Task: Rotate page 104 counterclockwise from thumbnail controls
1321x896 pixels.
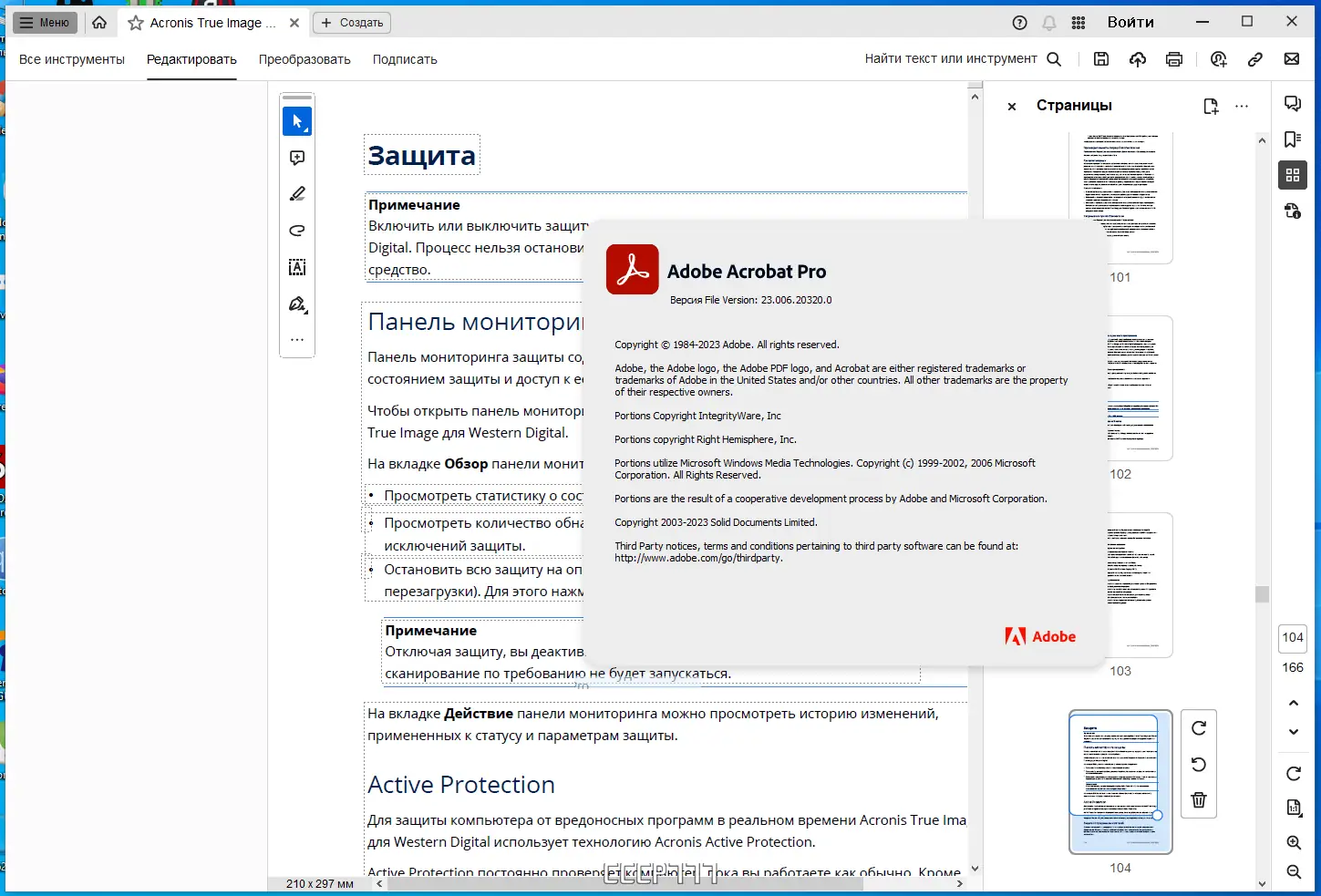Action: click(x=1199, y=765)
